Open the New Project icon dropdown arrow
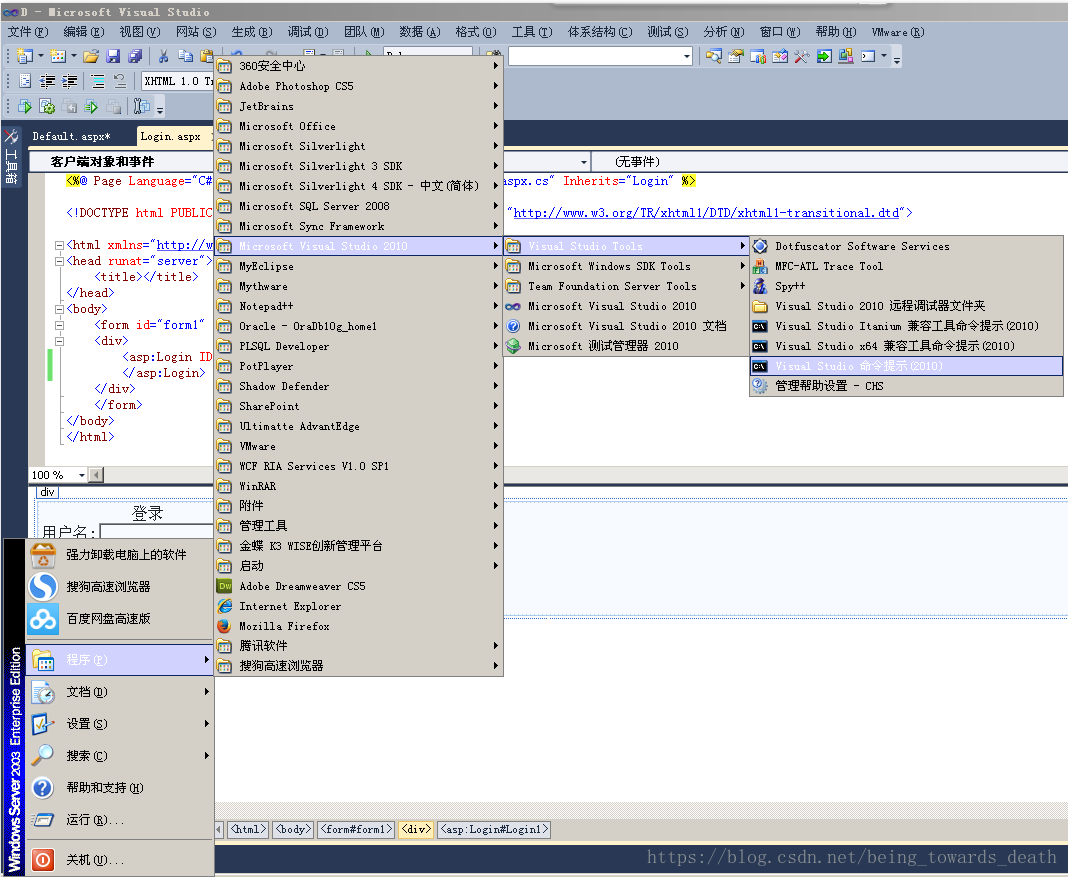This screenshot has height=877, width=1068. 41,56
